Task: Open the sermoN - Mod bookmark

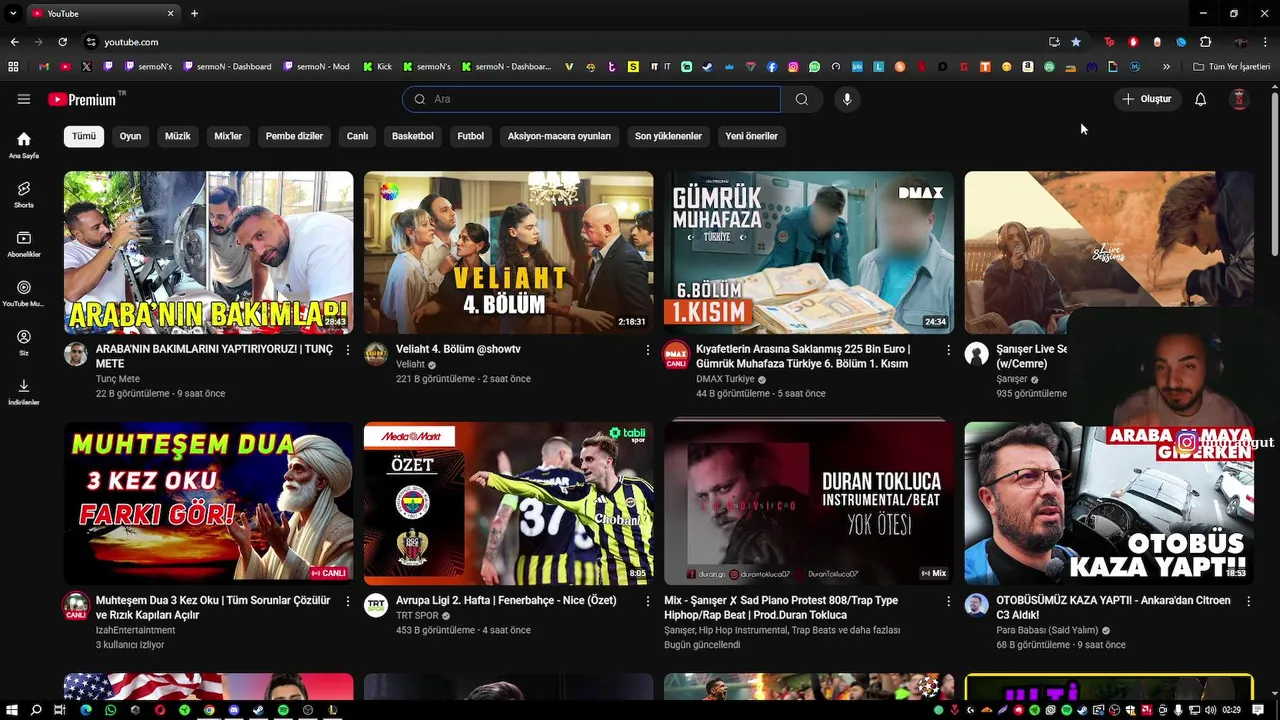Action: pyautogui.click(x=317, y=67)
